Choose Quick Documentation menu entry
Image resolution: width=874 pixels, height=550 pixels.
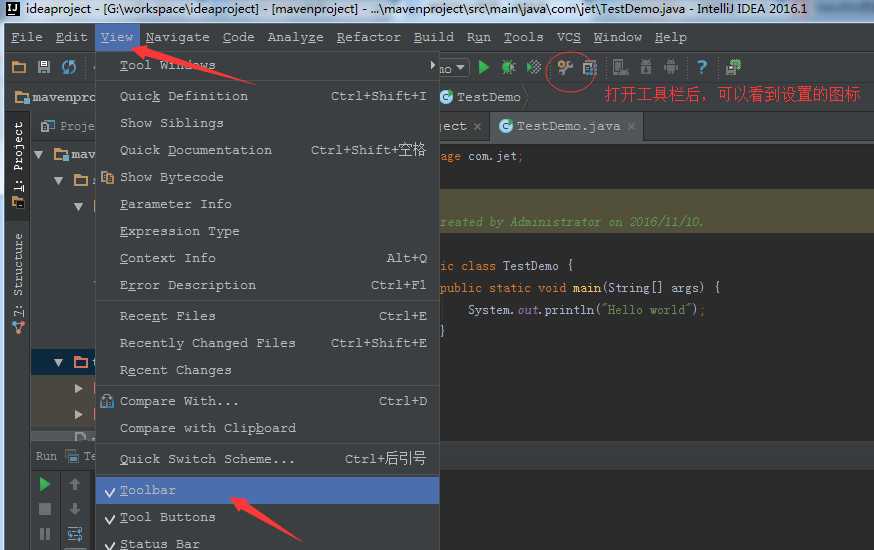268,150
